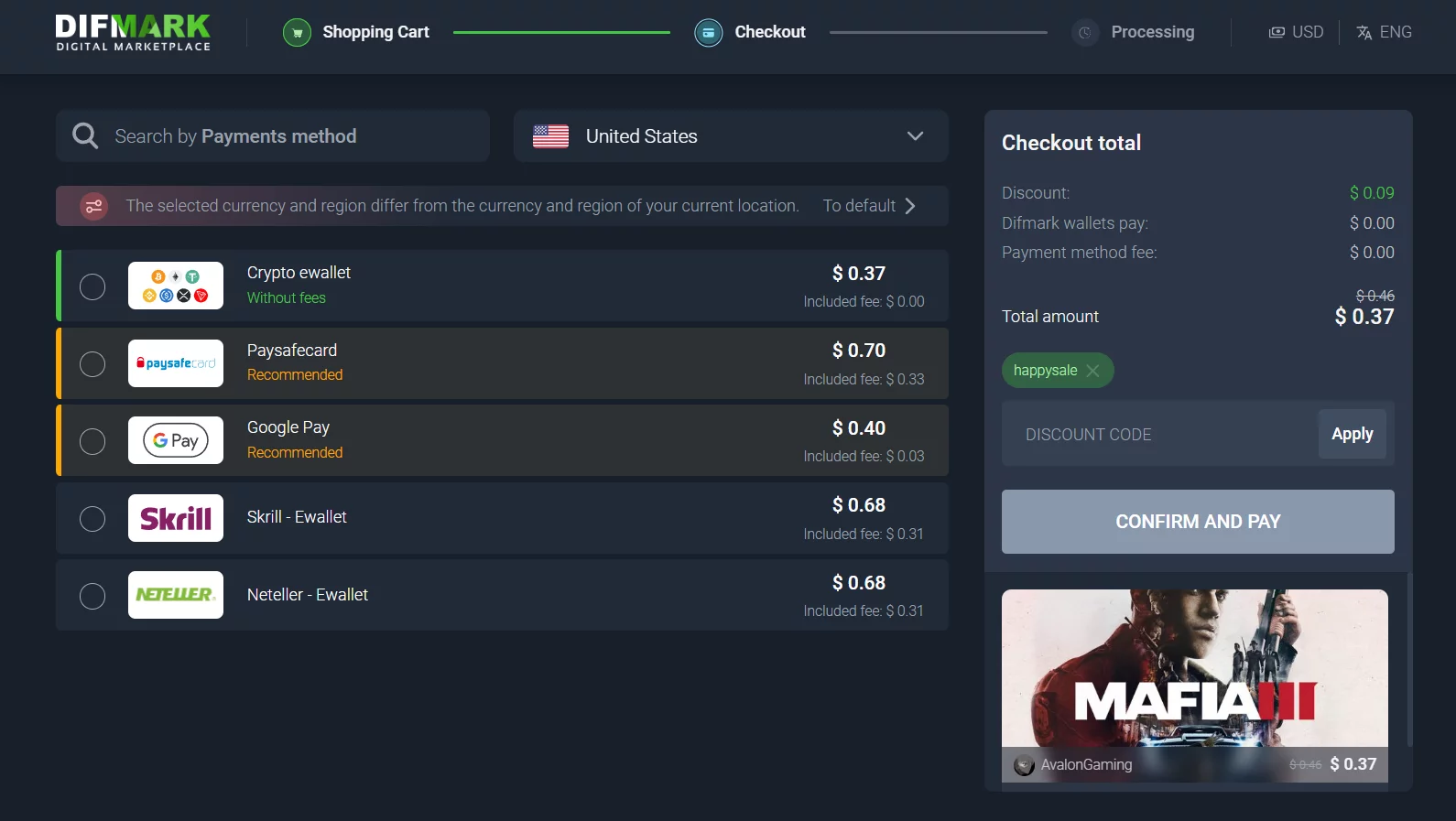Image resolution: width=1456 pixels, height=821 pixels.
Task: Click the ENG language translate icon
Action: click(1364, 32)
